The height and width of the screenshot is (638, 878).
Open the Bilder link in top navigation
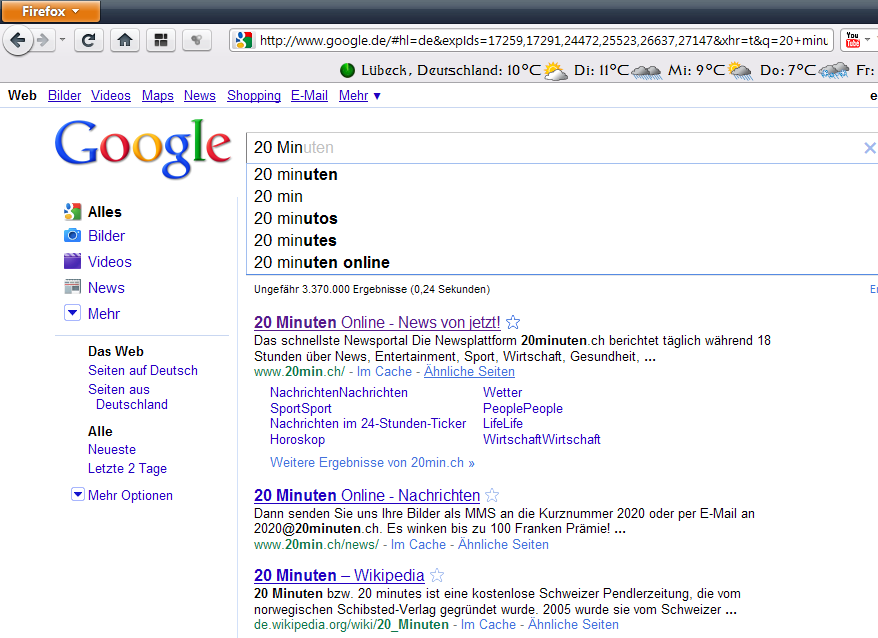click(64, 96)
